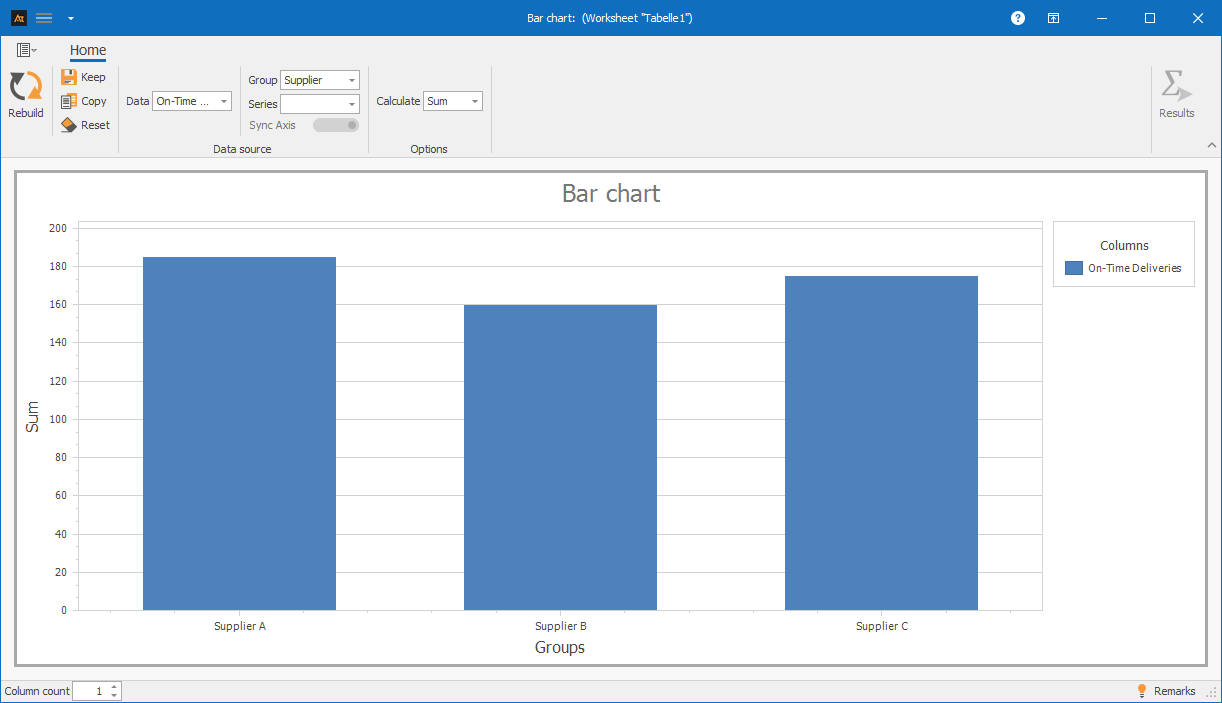The image size is (1222, 703).
Task: Open the application menu button left of Home
Action: (x=26, y=50)
